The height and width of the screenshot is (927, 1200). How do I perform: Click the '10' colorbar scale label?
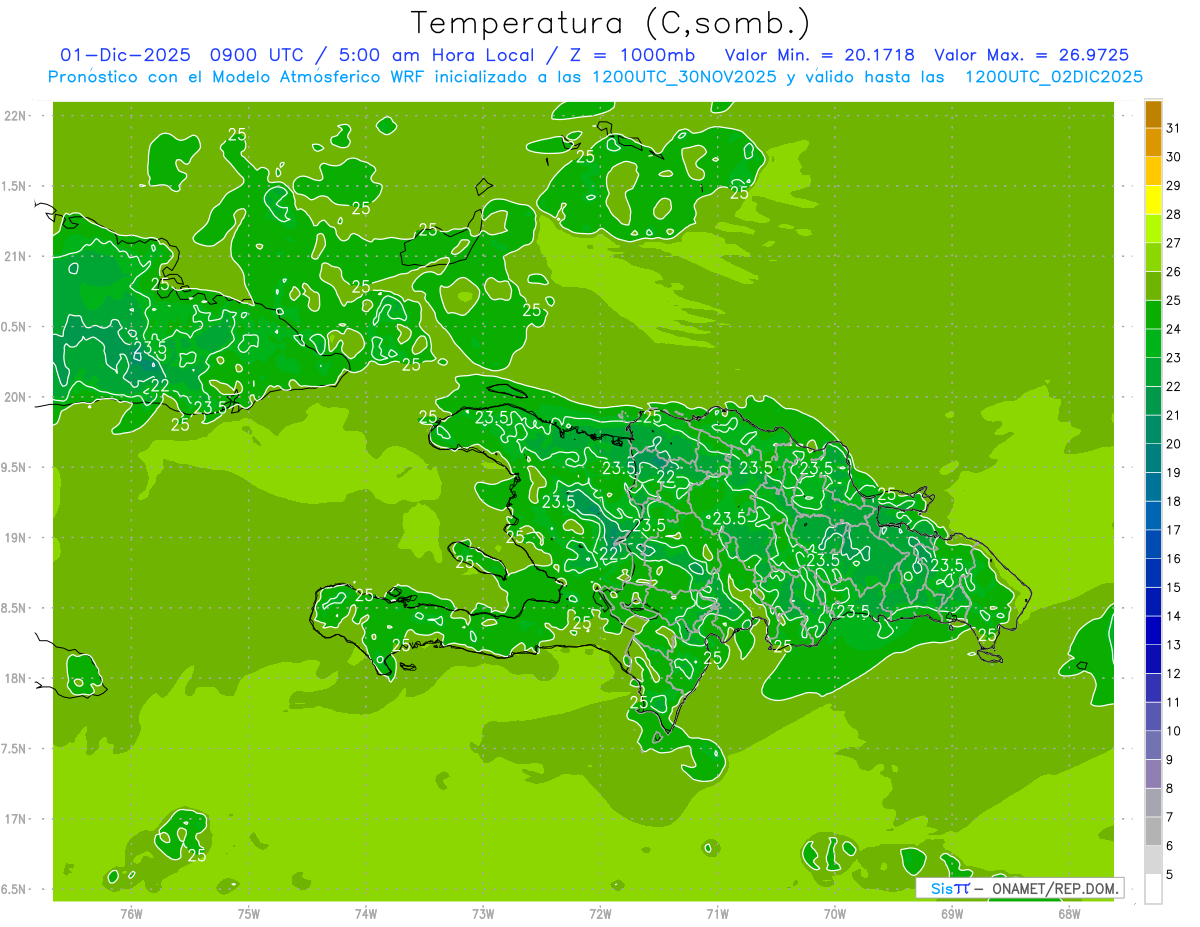1174,731
